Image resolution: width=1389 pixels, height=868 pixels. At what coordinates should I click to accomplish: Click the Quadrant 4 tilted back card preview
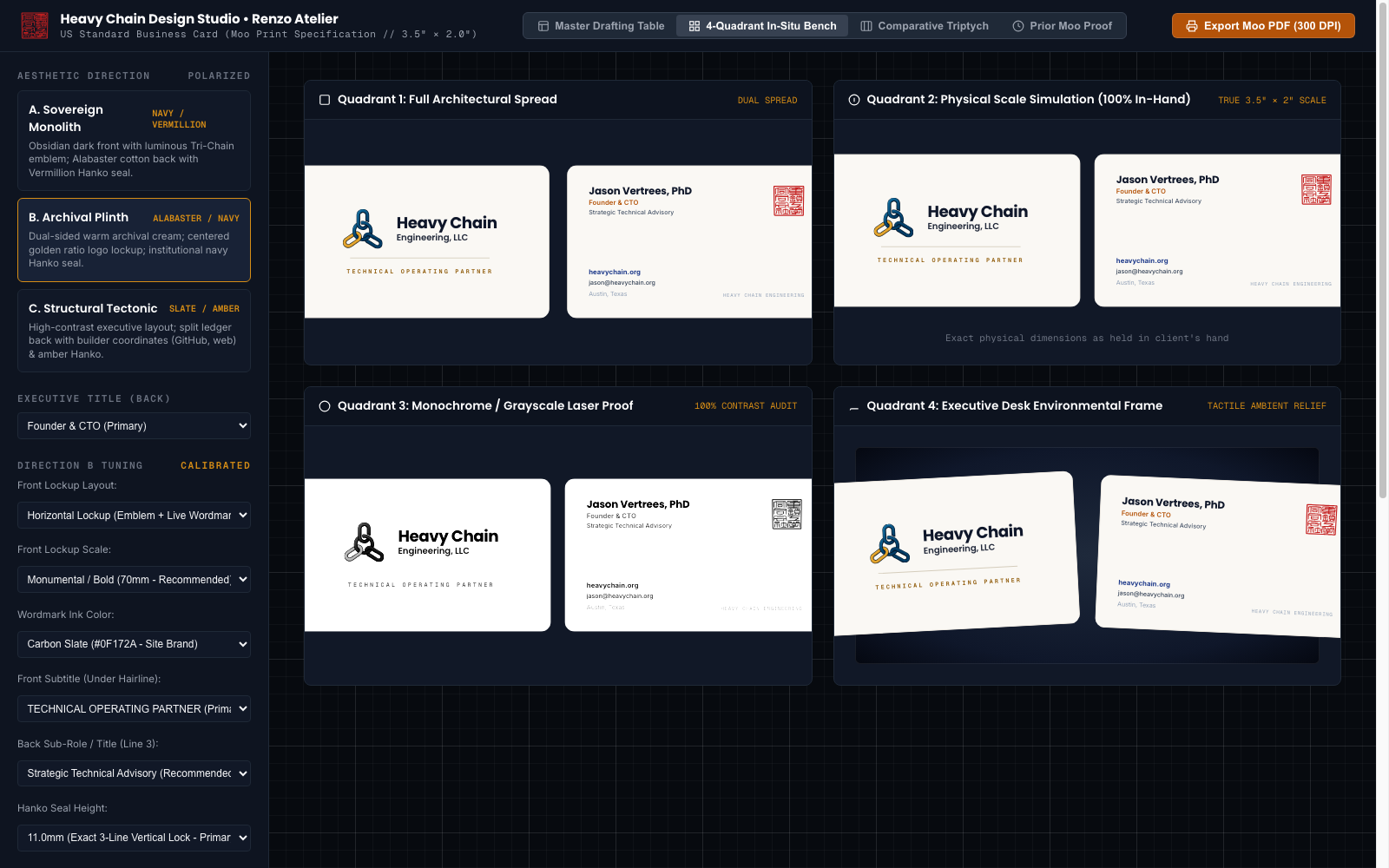pos(1218,556)
